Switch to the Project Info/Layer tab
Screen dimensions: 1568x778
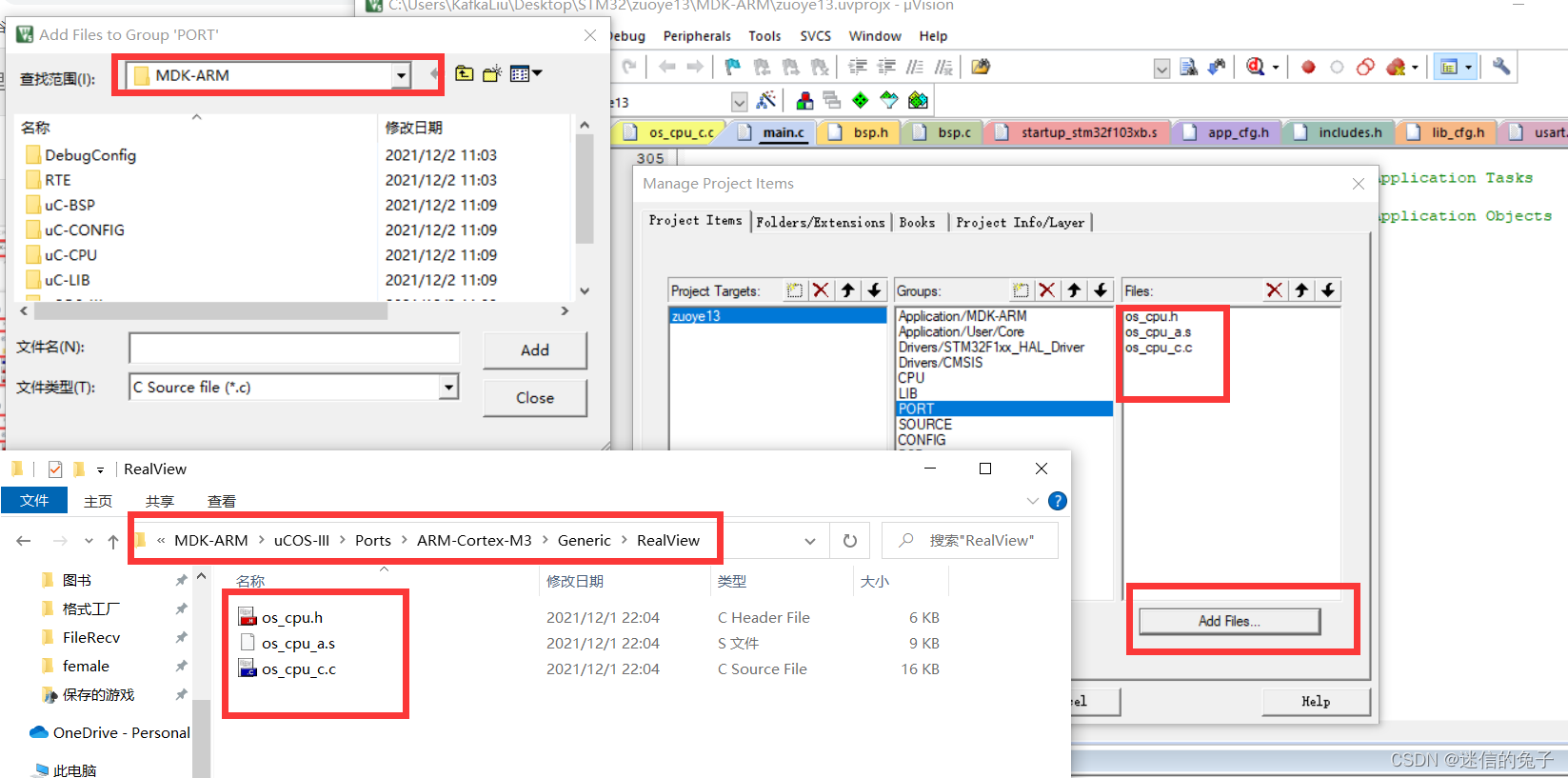pyautogui.click(x=1020, y=222)
